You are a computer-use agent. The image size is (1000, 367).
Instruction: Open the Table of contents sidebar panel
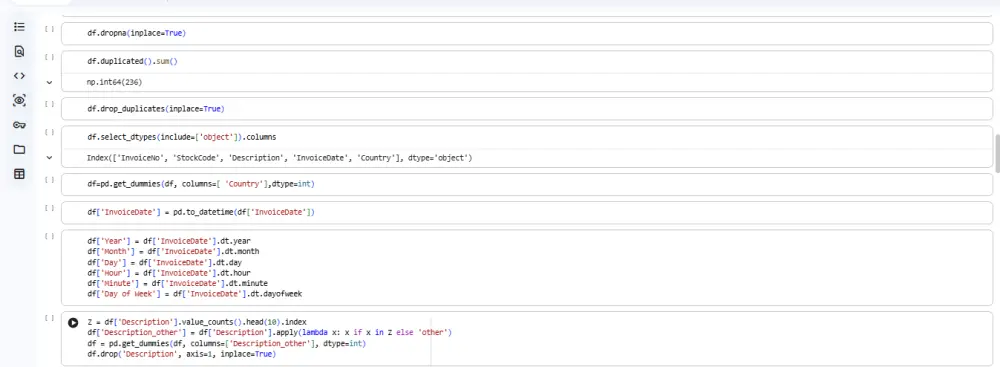(x=19, y=27)
